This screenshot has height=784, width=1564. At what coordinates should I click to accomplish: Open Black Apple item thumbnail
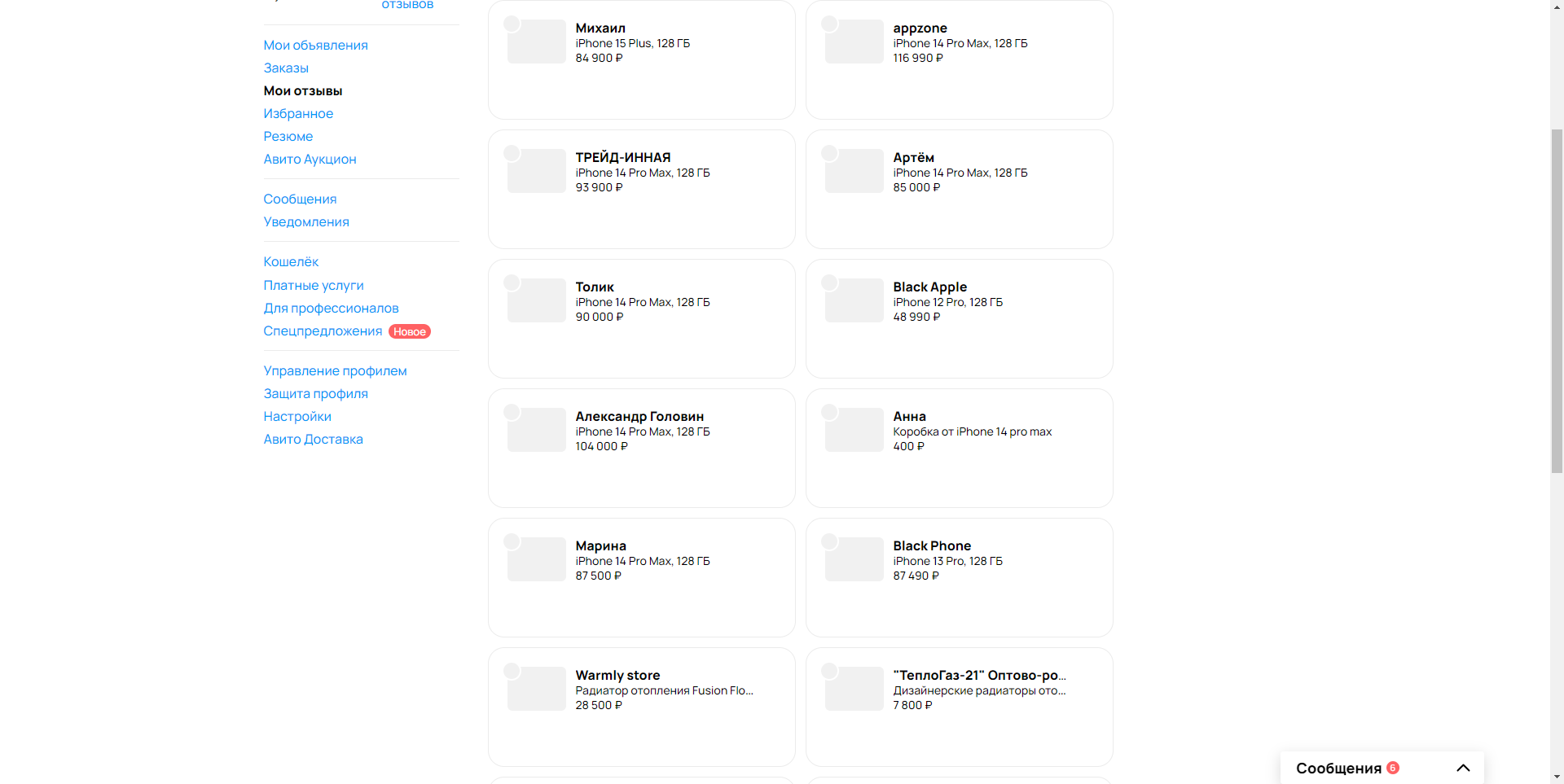tap(854, 300)
